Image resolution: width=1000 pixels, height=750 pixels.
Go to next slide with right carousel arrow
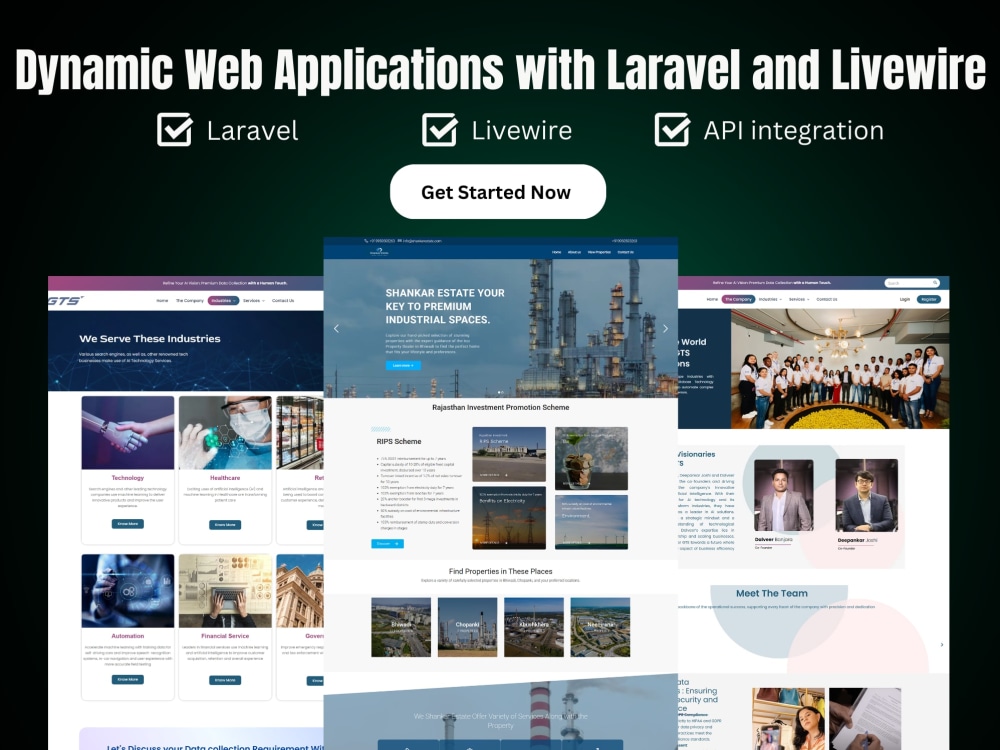coord(665,328)
